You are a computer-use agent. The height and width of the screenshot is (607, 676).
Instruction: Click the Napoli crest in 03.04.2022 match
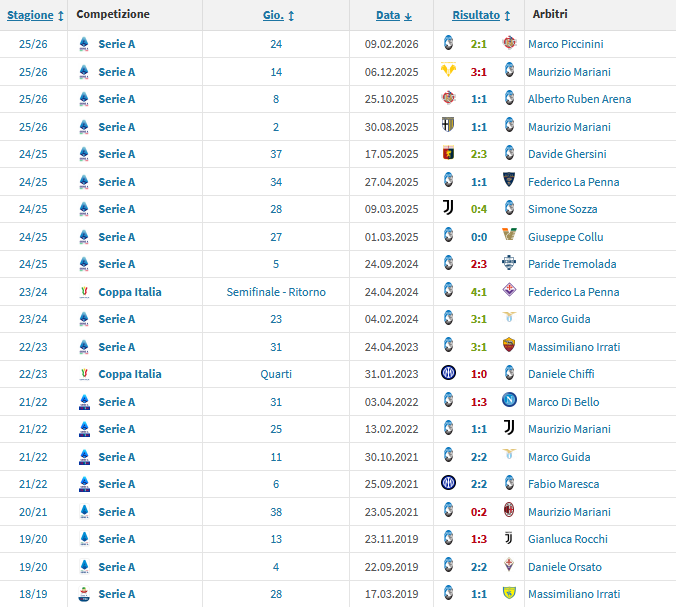click(x=509, y=401)
